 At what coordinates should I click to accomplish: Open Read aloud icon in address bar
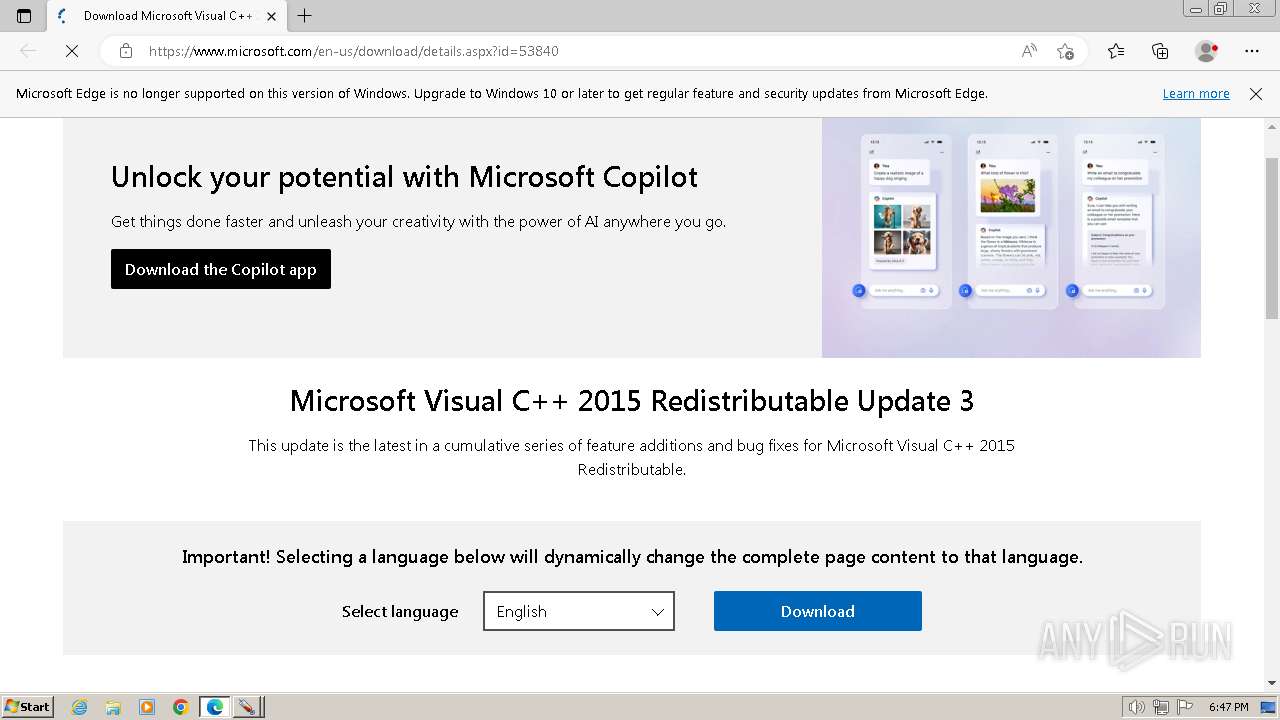(1029, 51)
